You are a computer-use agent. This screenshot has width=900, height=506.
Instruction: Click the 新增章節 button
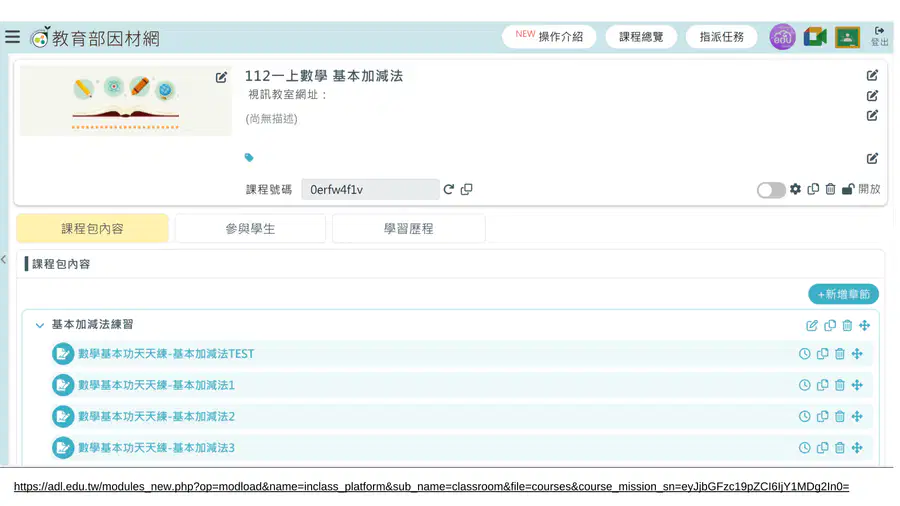843,294
